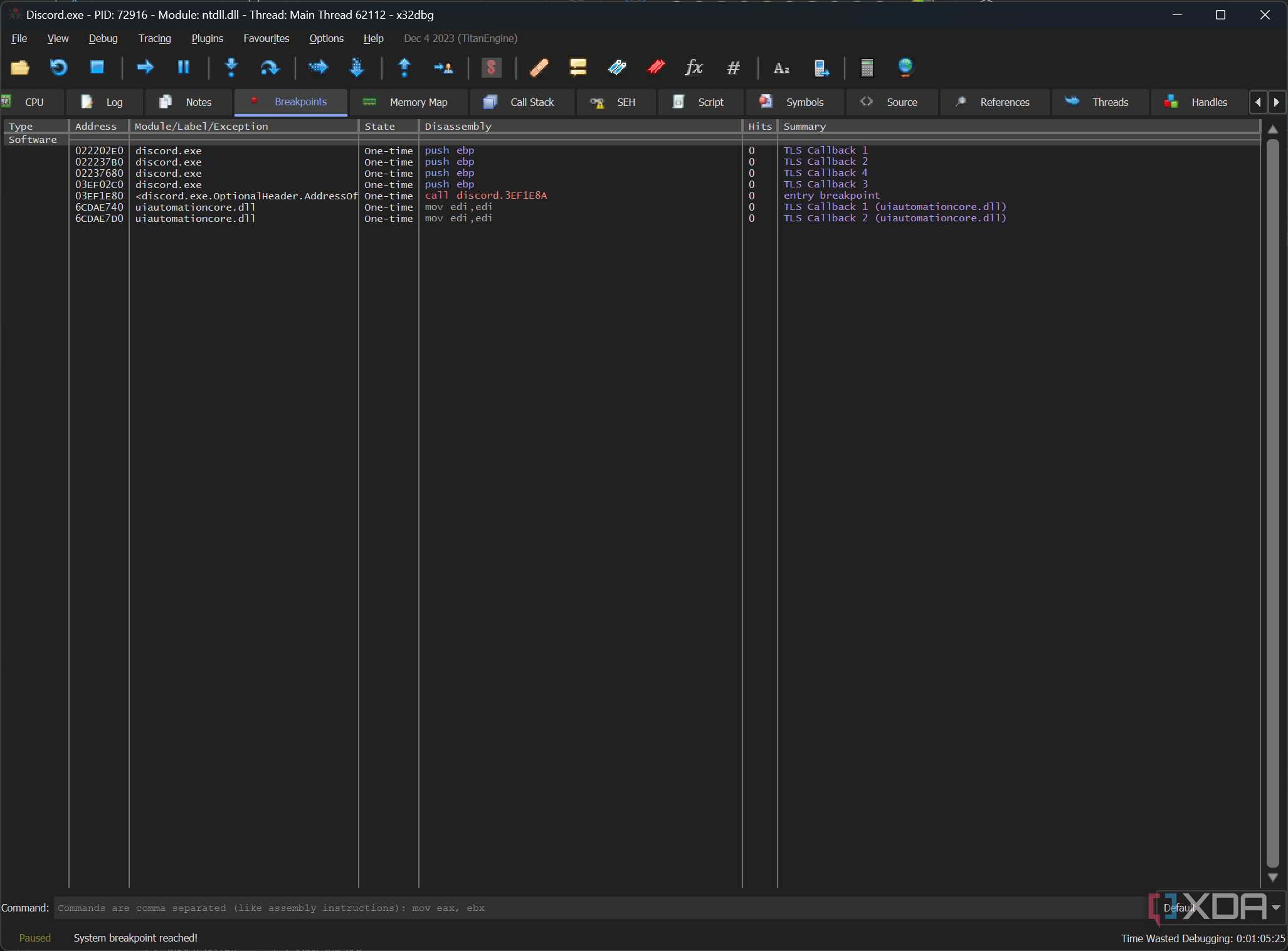Click the Trace Into icon
Viewport: 1288px width, 951px height.
click(x=318, y=67)
